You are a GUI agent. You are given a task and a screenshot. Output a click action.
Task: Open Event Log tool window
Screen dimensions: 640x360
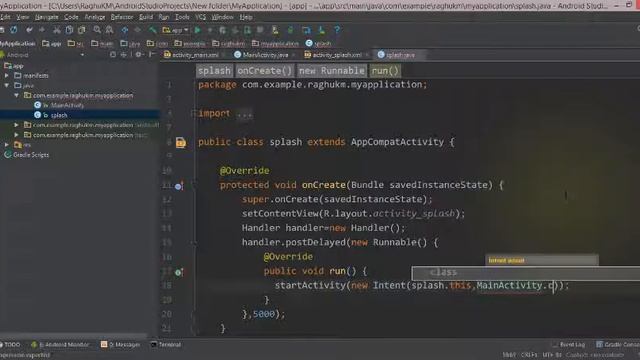(x=568, y=344)
